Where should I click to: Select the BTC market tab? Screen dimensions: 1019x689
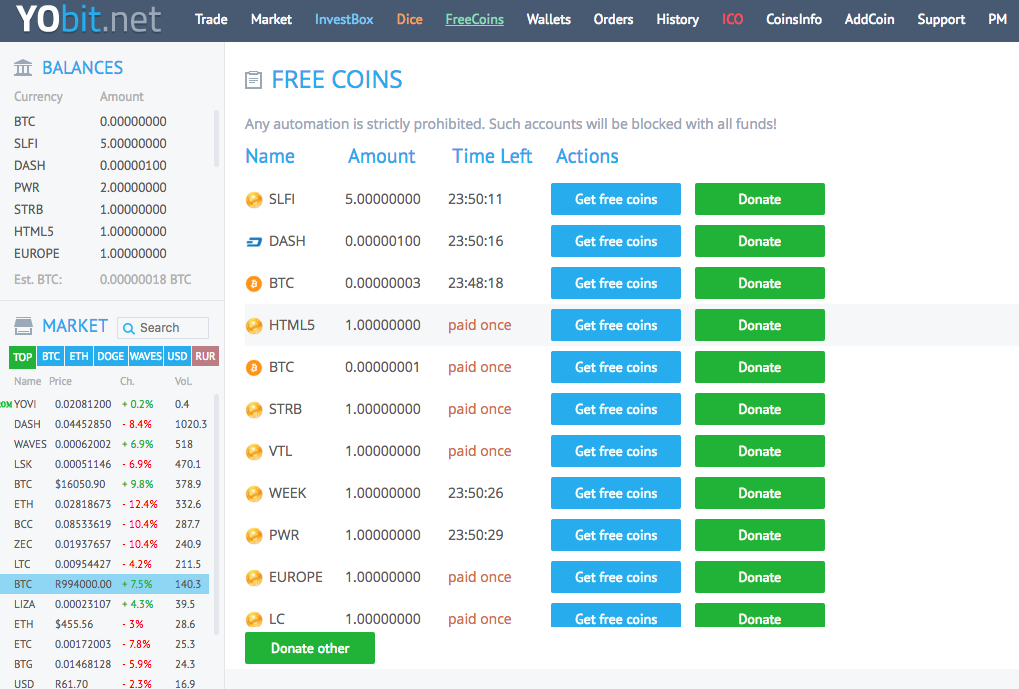coord(51,356)
